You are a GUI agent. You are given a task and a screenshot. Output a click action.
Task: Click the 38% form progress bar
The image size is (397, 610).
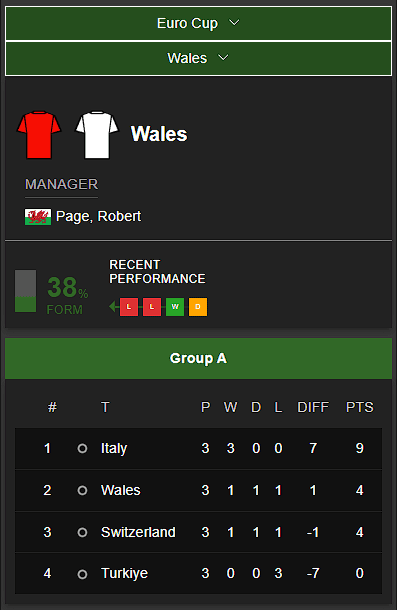pyautogui.click(x=25, y=291)
